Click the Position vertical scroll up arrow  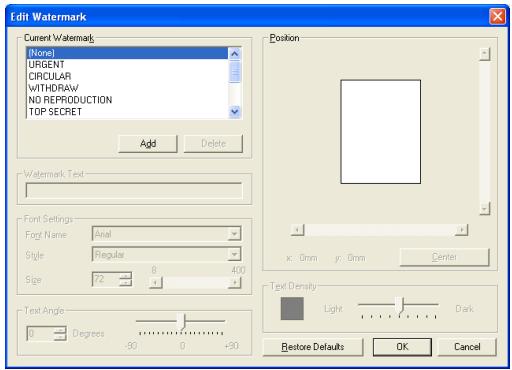pyautogui.click(x=485, y=54)
